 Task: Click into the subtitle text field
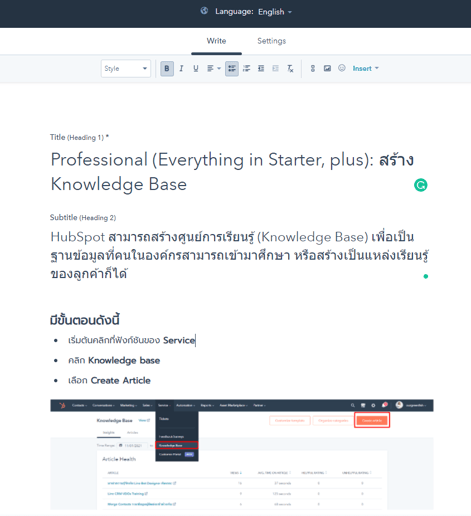(239, 255)
